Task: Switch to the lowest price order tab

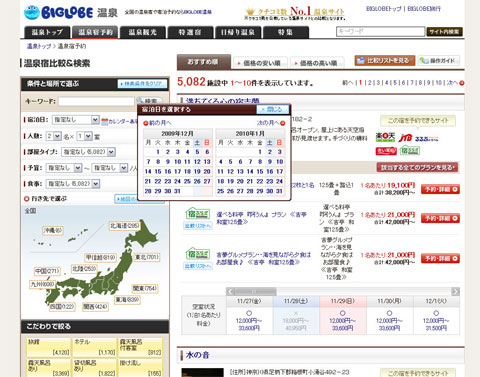Action: [x=260, y=63]
